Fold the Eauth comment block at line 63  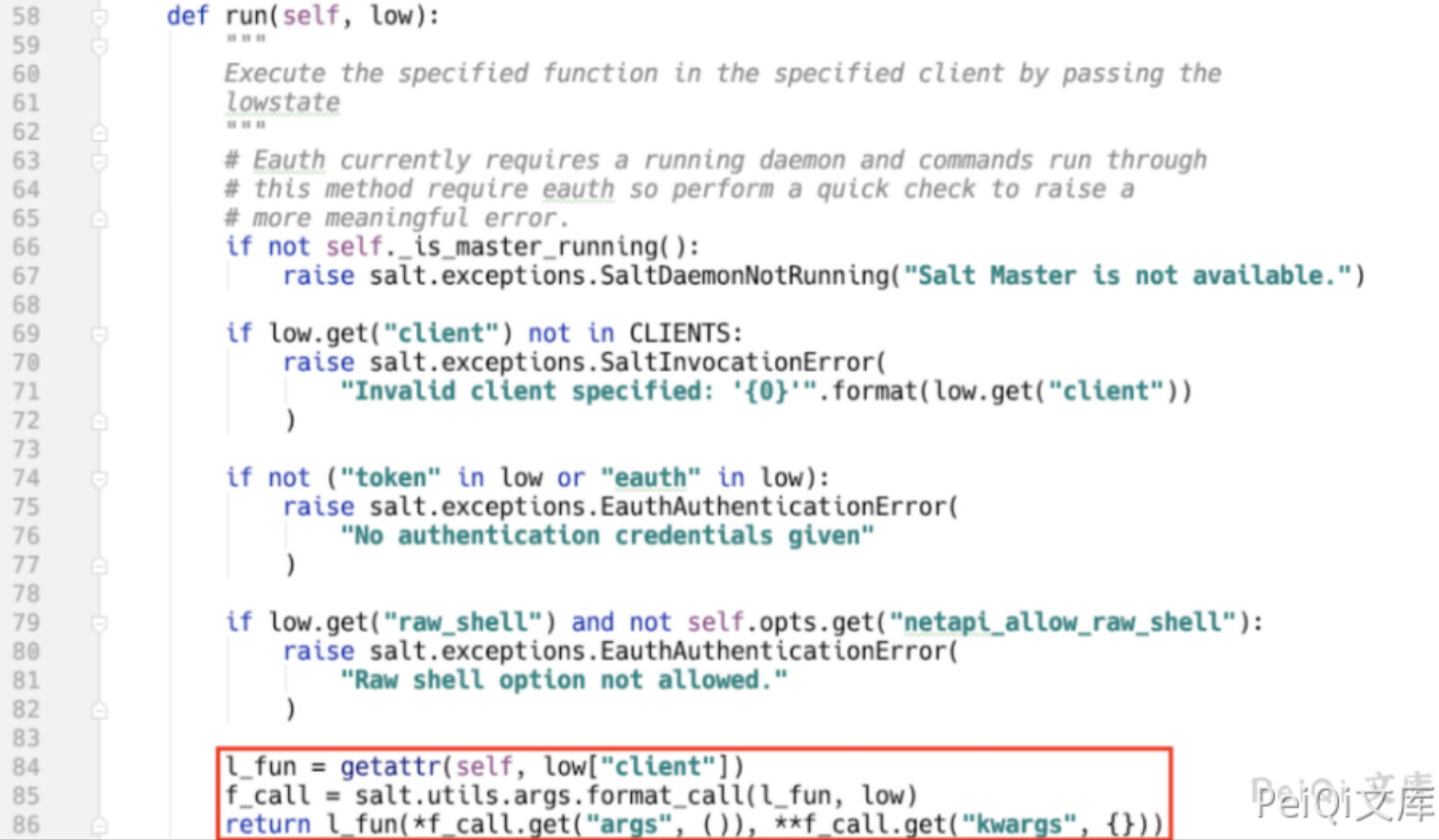(99, 162)
